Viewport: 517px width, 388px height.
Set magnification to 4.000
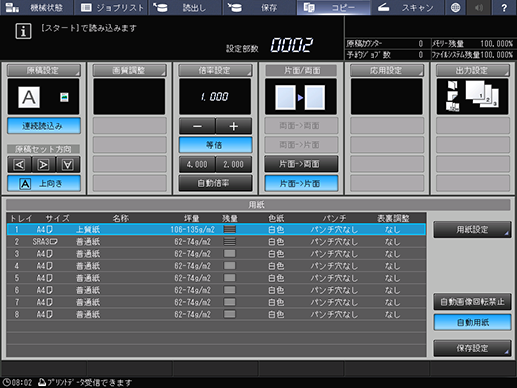pyautogui.click(x=197, y=164)
